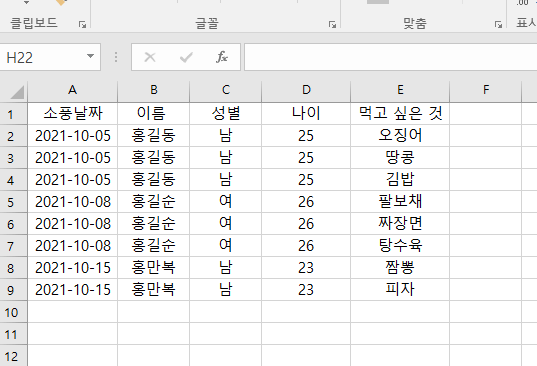
Task: Open the Clipboard group dialog launcher
Action: (82, 24)
